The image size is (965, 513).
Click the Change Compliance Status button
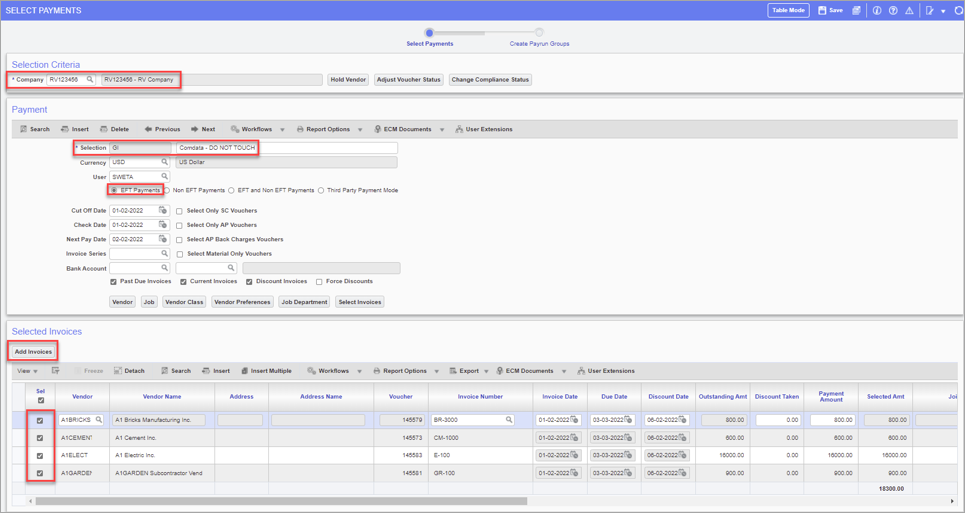(x=490, y=79)
